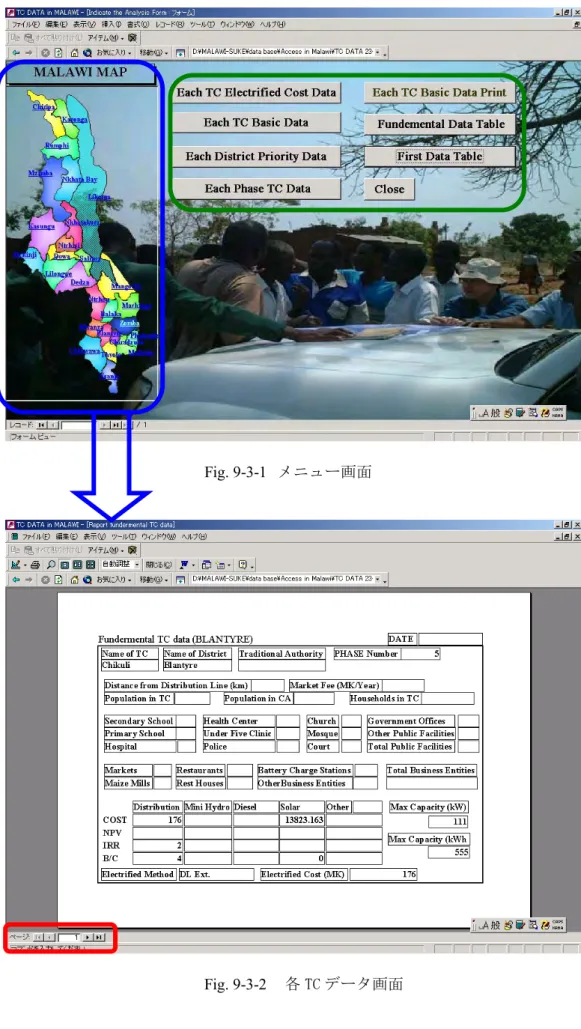Open Office Links icon in the Report toolbar
Image resolution: width=581 pixels, height=1029 pixels.
pos(185,564)
